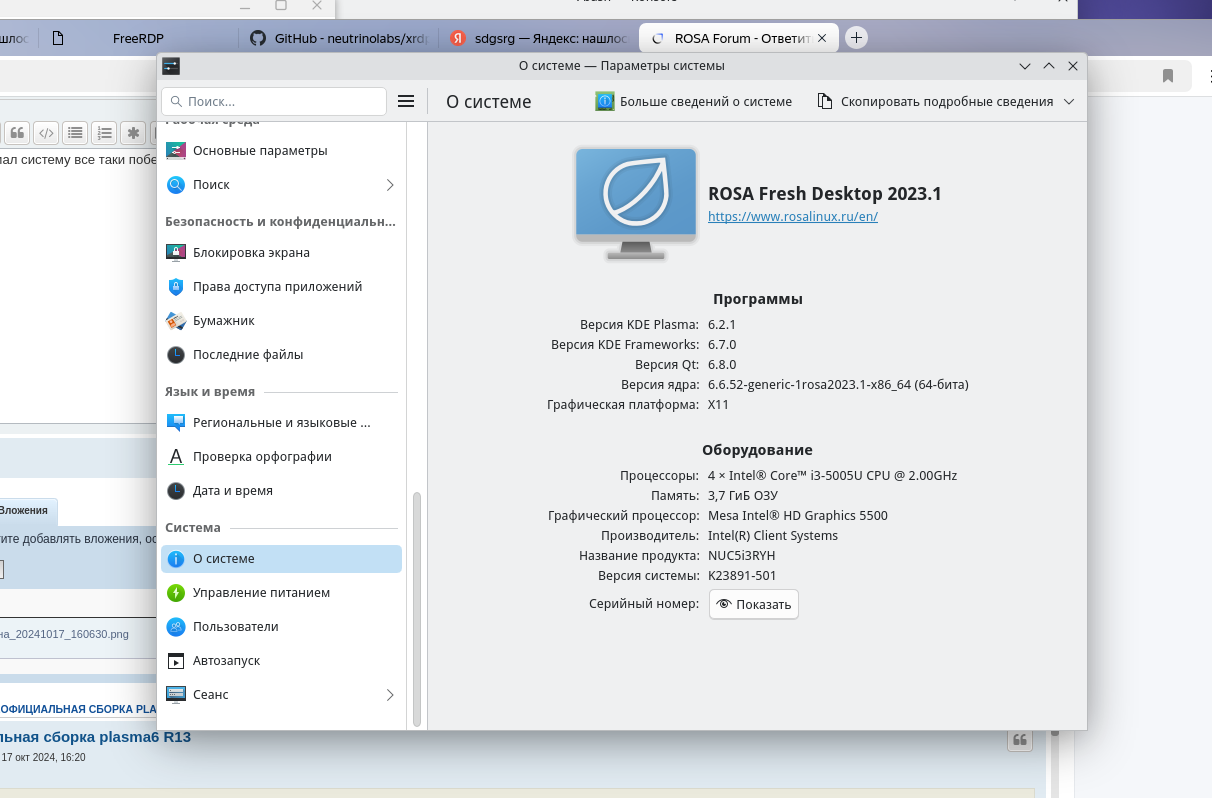Expand the Поиск submenu chevron

pos(390,185)
